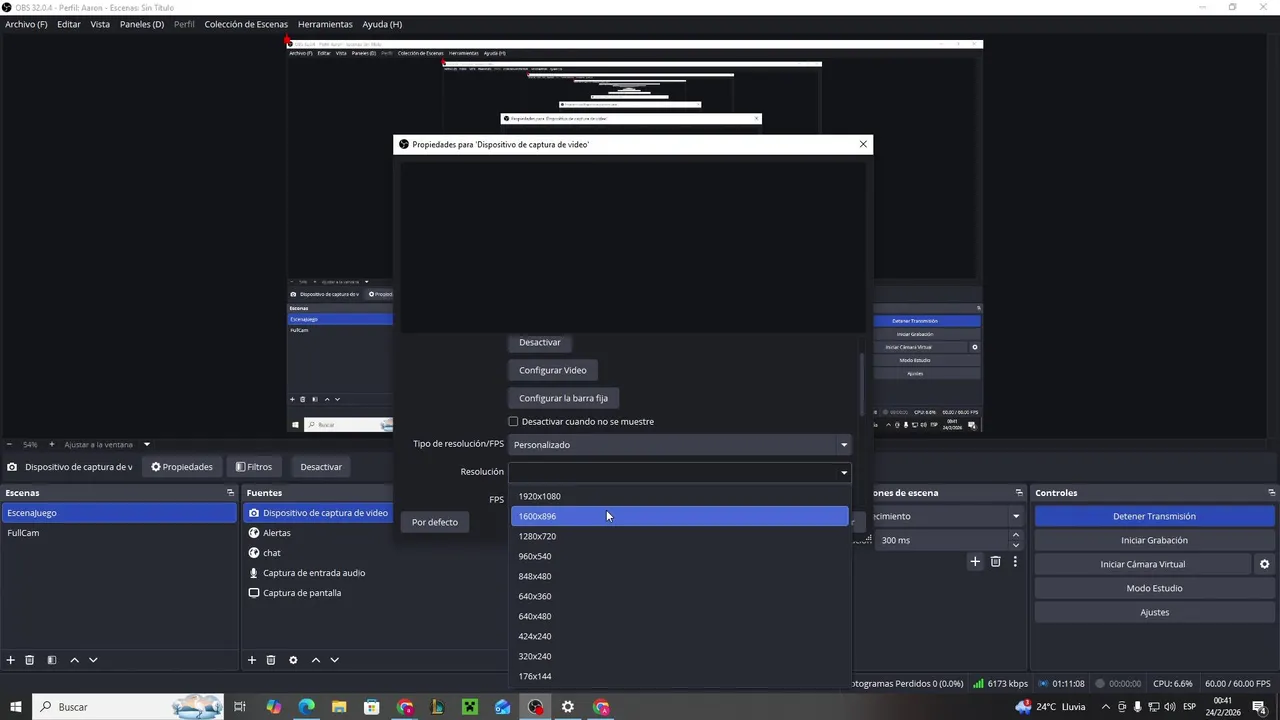This screenshot has width=1280, height=720.
Task: Open notification center icon in system tray
Action: click(x=1259, y=707)
